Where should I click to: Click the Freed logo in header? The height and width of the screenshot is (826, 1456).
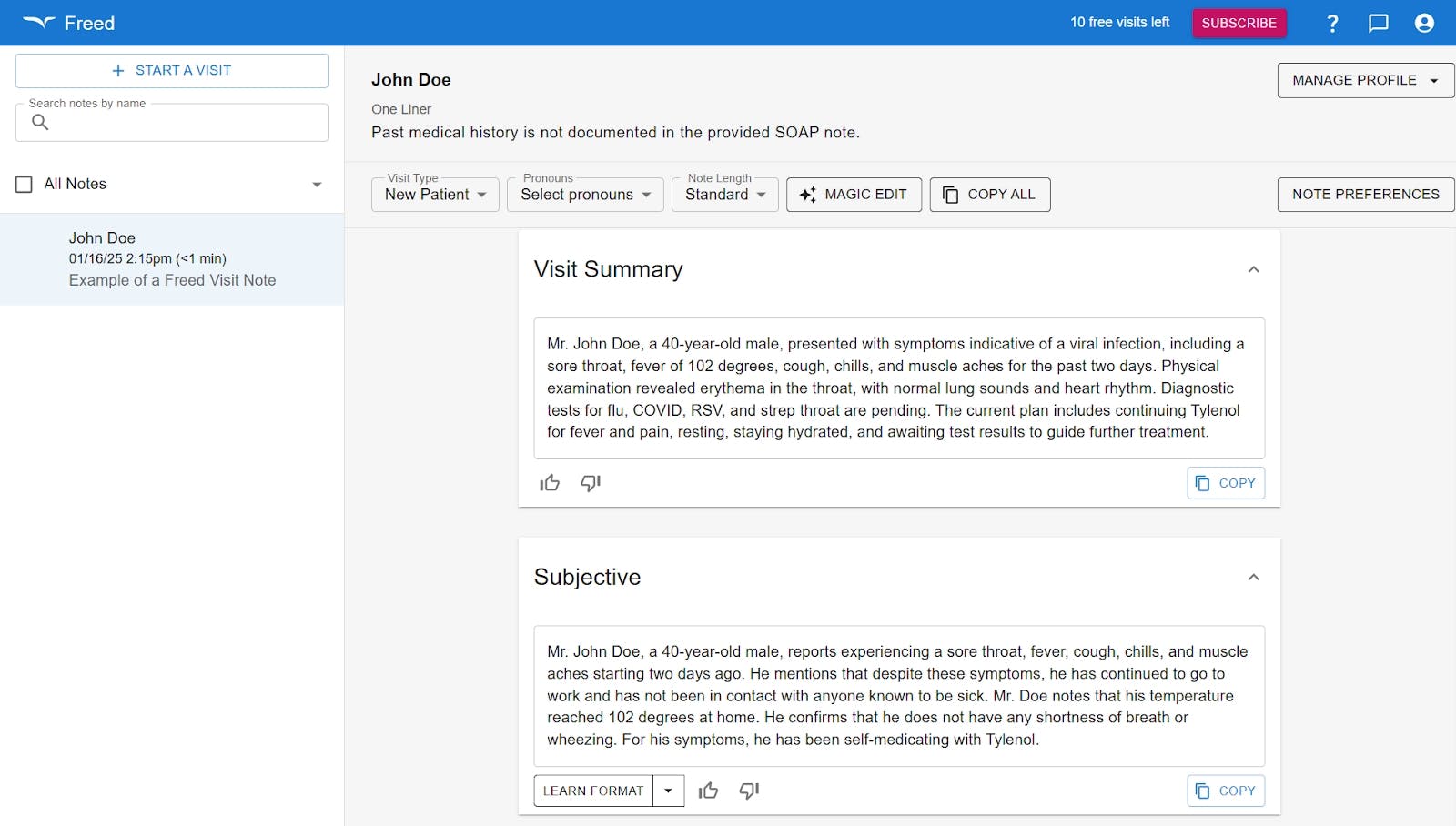(x=69, y=24)
